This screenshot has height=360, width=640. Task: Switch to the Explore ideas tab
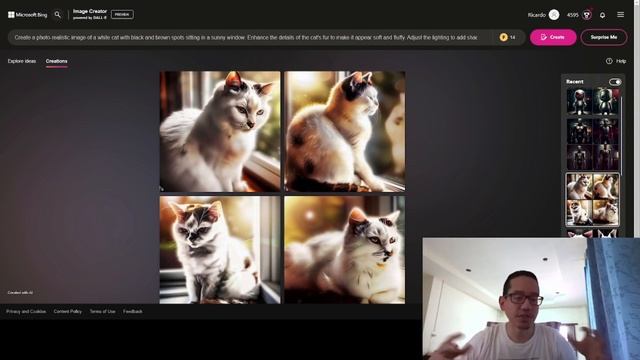[x=22, y=61]
